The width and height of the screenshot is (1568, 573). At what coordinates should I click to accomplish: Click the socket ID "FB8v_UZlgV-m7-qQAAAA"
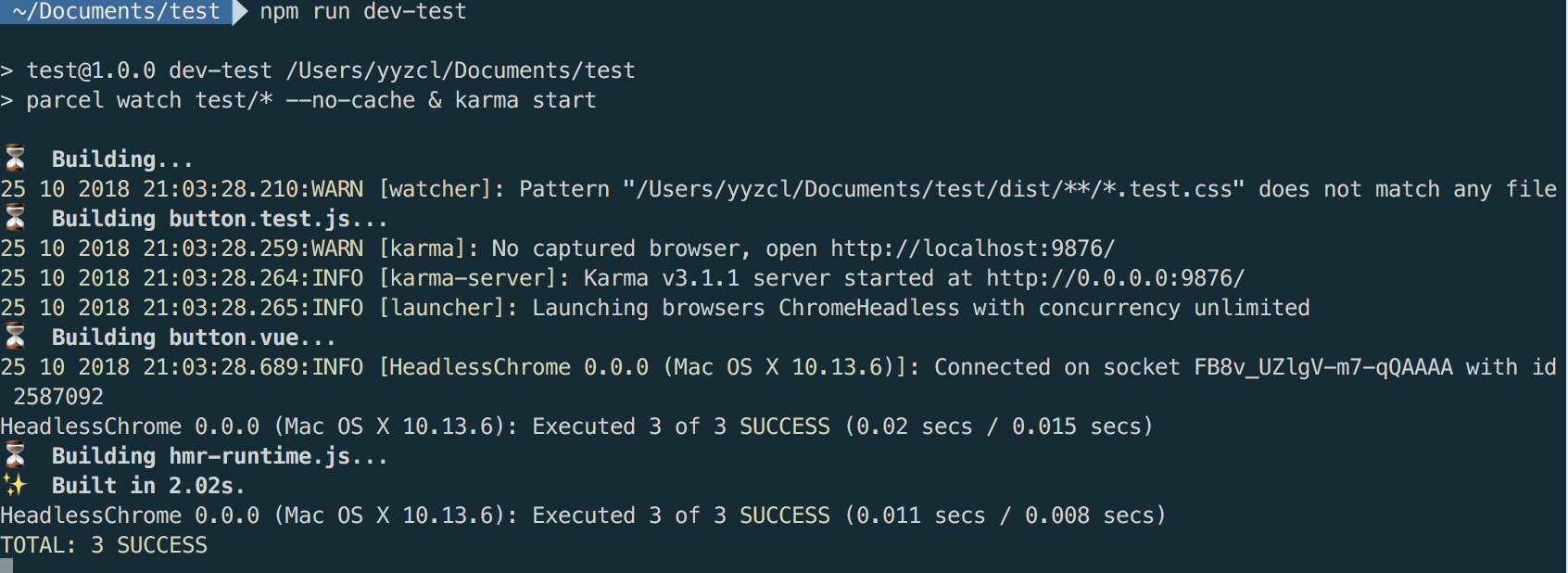1322,367
